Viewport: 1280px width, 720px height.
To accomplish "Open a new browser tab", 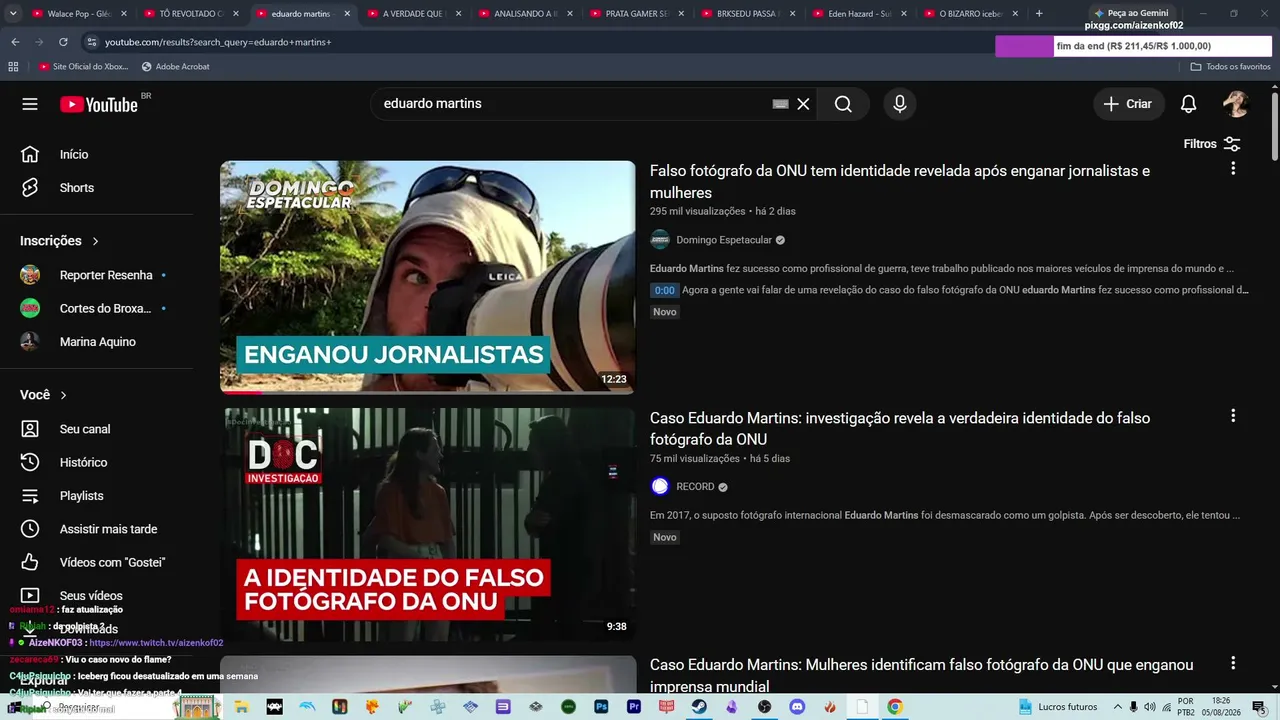I will pos(1039,14).
